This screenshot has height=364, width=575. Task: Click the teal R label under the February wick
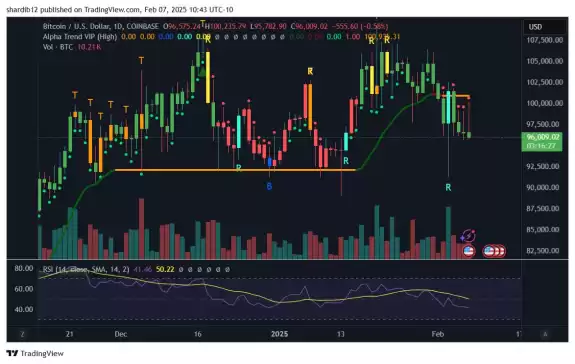point(448,187)
